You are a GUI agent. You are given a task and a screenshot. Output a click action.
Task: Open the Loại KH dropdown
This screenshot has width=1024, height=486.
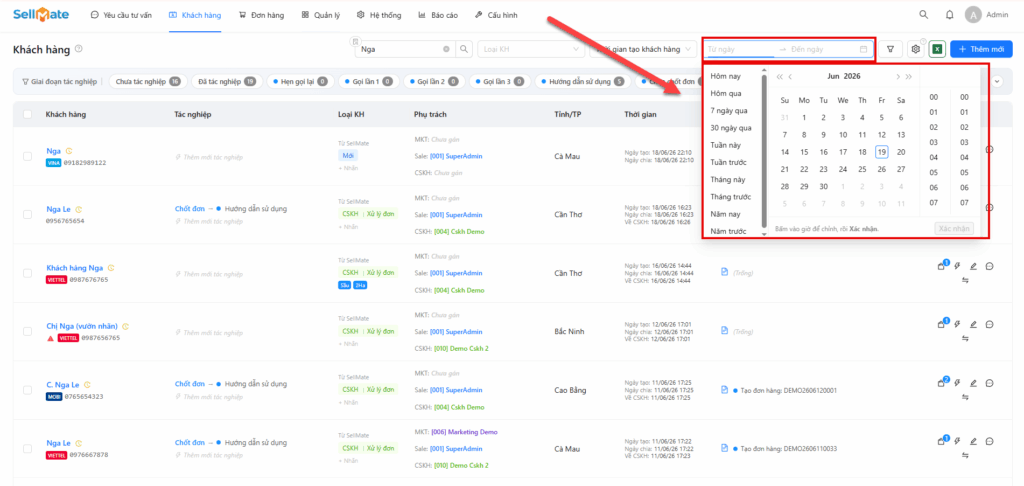531,49
